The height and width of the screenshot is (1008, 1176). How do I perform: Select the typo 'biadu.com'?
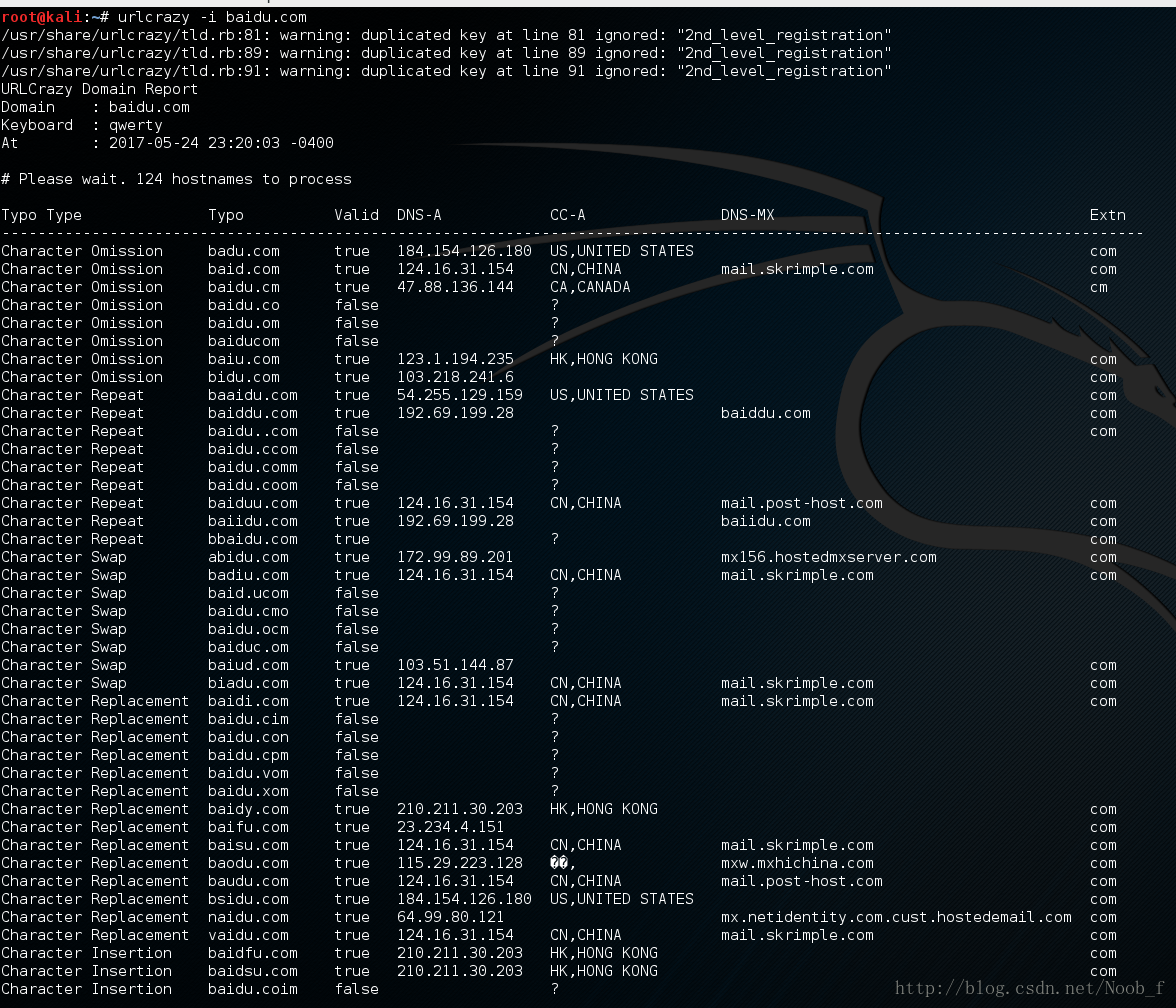[248, 682]
